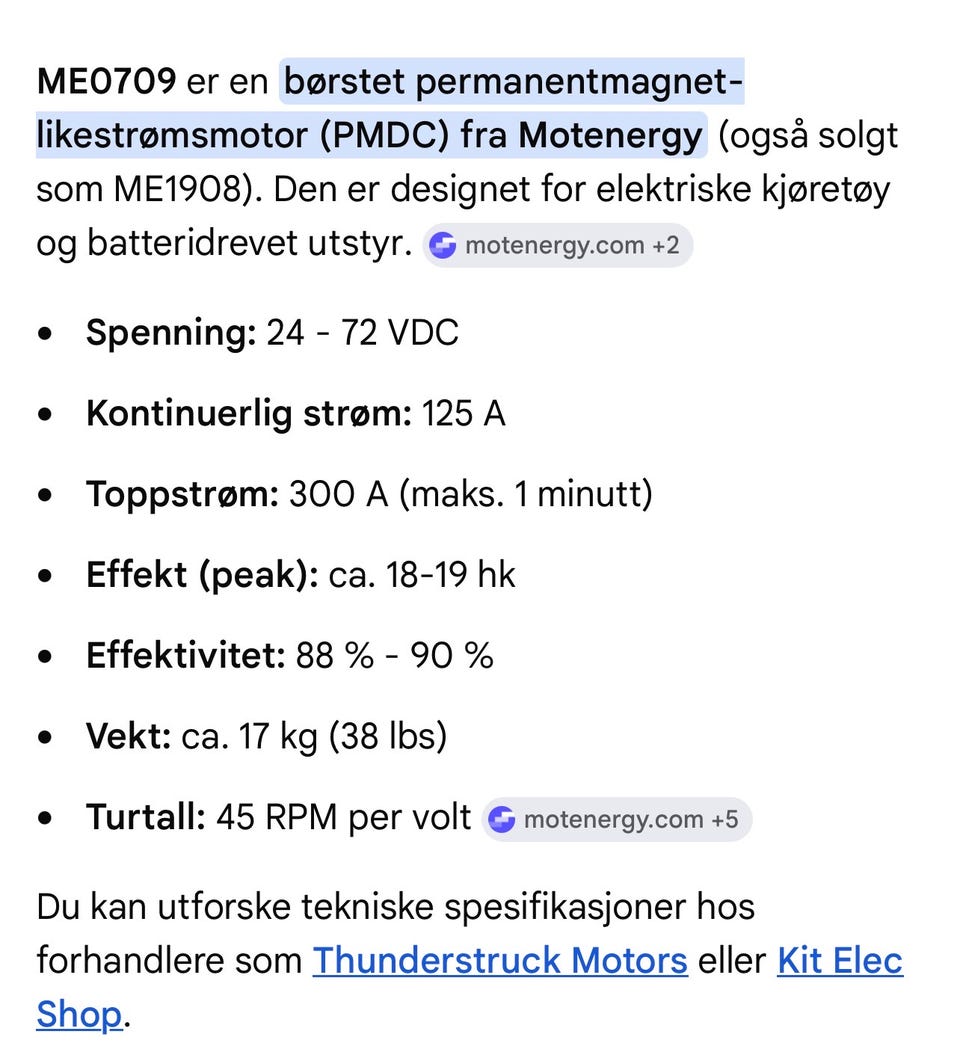The width and height of the screenshot is (960, 1055).
Task: Click the Vekt ca. 17 kg bullet
Action: coord(266,736)
